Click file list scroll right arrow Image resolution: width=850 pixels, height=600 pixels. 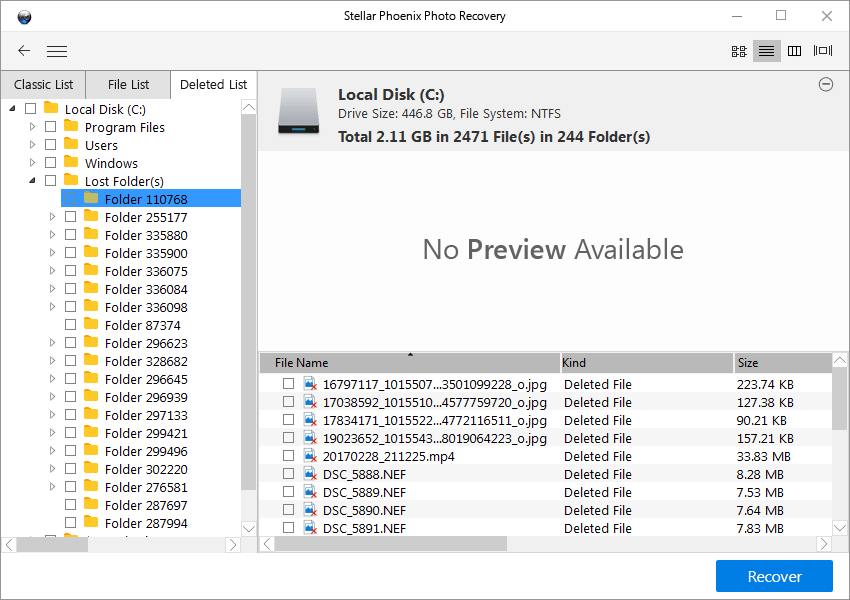823,544
